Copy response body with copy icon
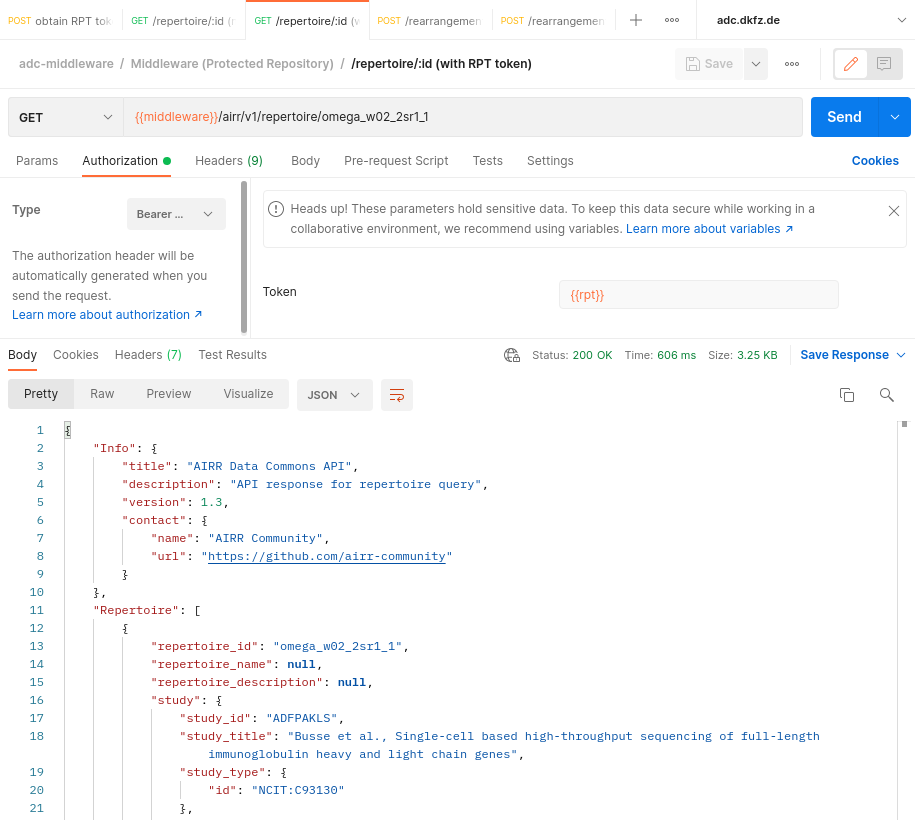This screenshot has height=820, width=915. pos(847,395)
